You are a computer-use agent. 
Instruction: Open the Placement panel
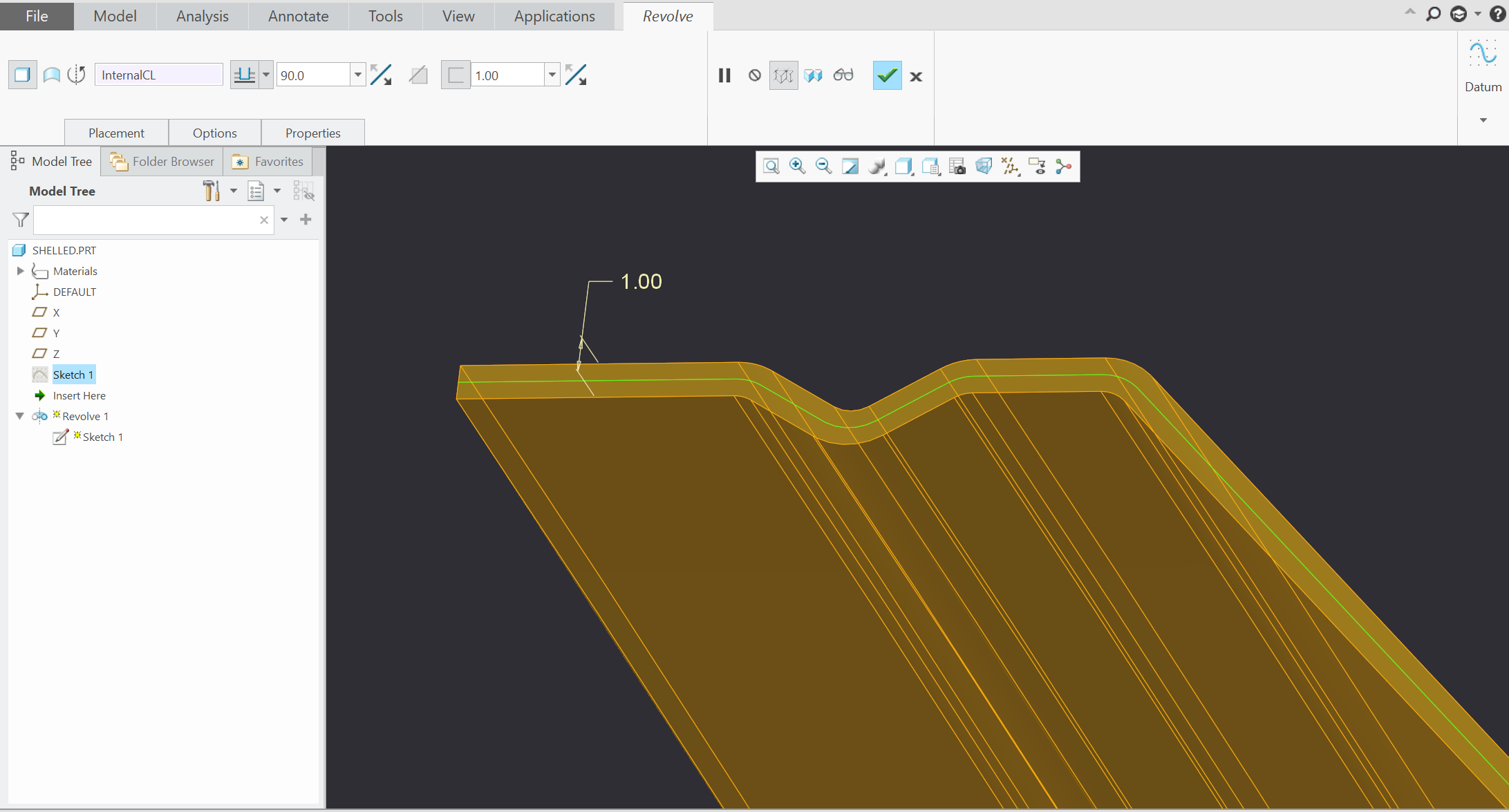[x=116, y=133]
